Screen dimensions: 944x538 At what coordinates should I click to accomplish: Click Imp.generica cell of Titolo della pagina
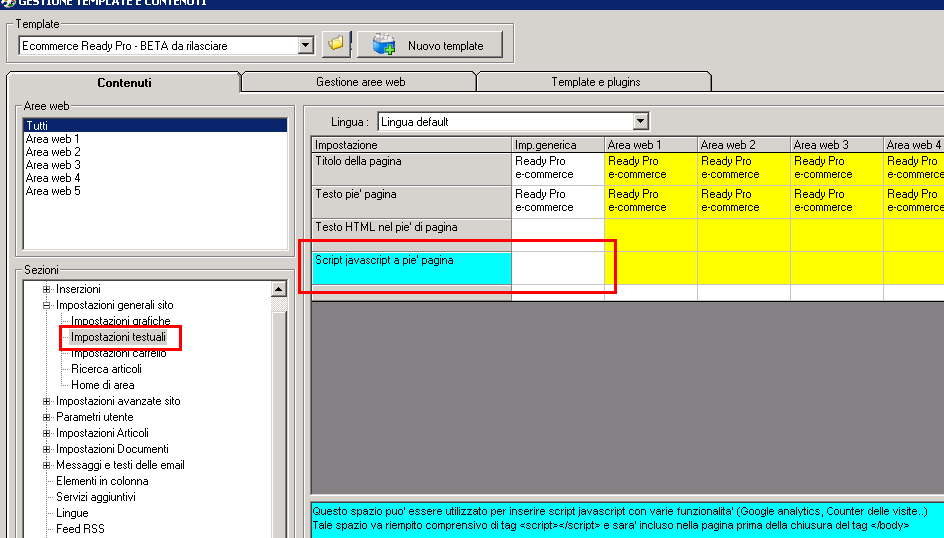point(558,169)
